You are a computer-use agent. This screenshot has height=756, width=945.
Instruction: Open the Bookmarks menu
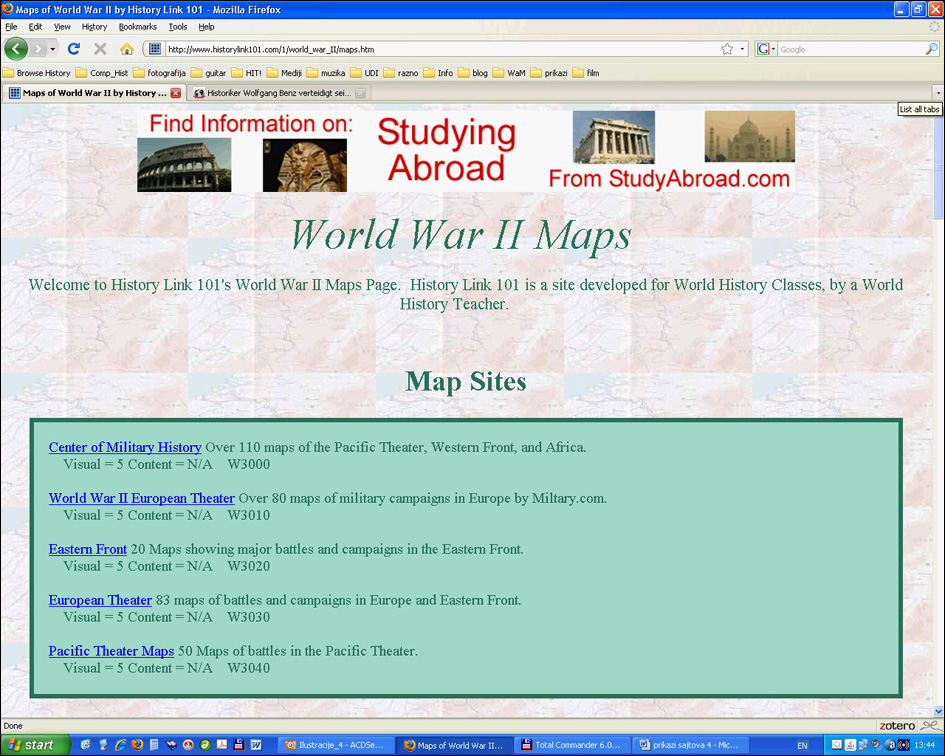point(137,27)
